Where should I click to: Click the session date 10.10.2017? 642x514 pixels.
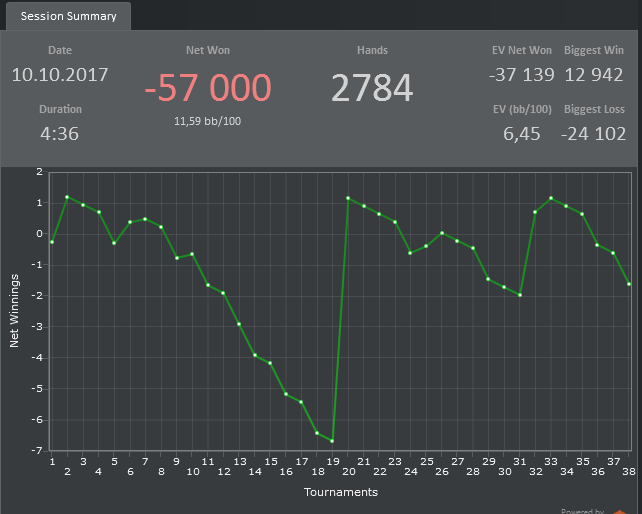(60, 75)
